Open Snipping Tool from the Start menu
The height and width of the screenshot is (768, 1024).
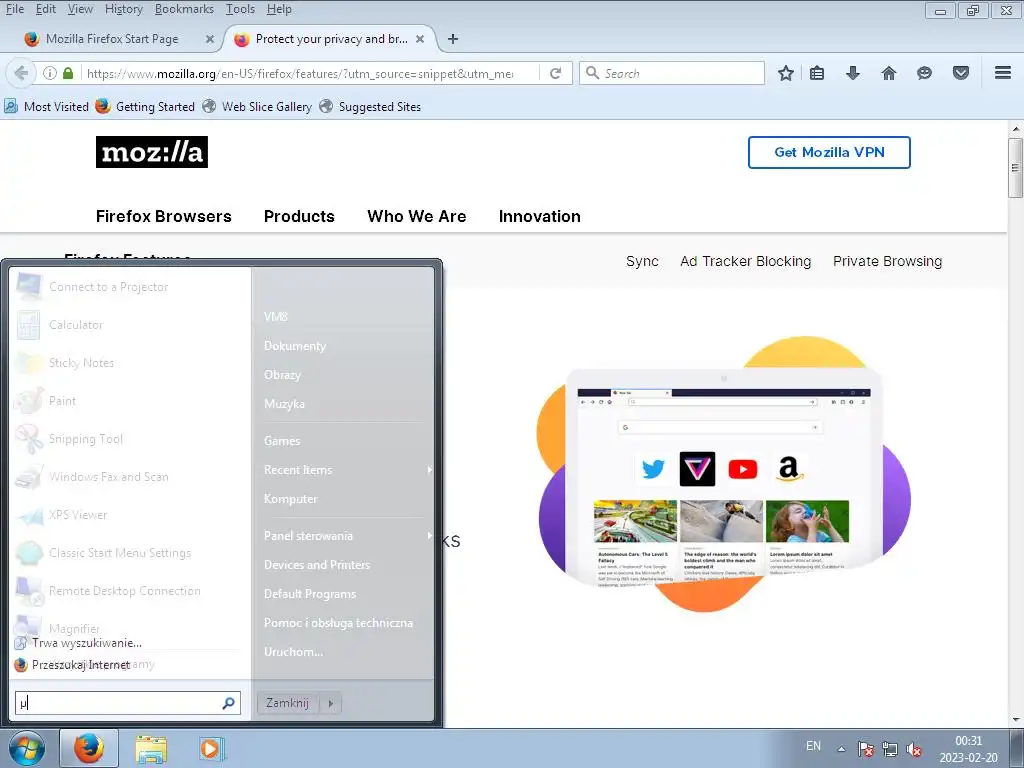coord(129,439)
